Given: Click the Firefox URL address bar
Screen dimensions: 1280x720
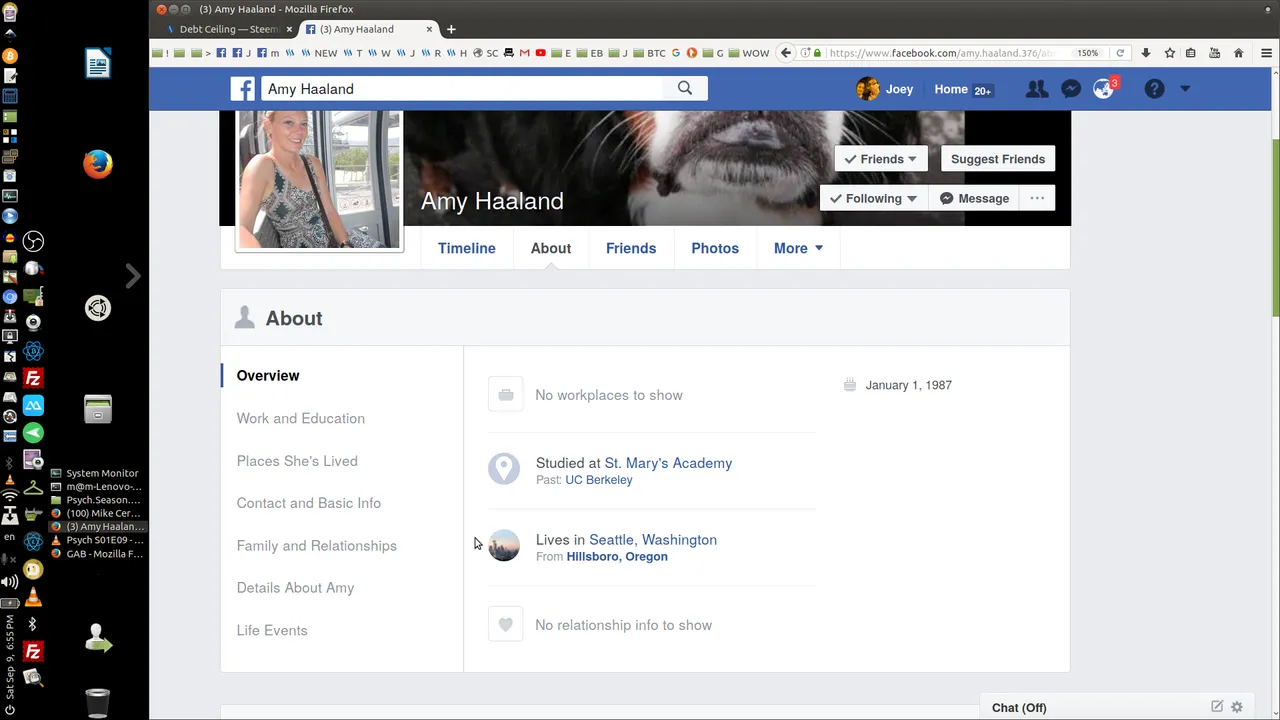Looking at the screenshot, I should click(940, 53).
